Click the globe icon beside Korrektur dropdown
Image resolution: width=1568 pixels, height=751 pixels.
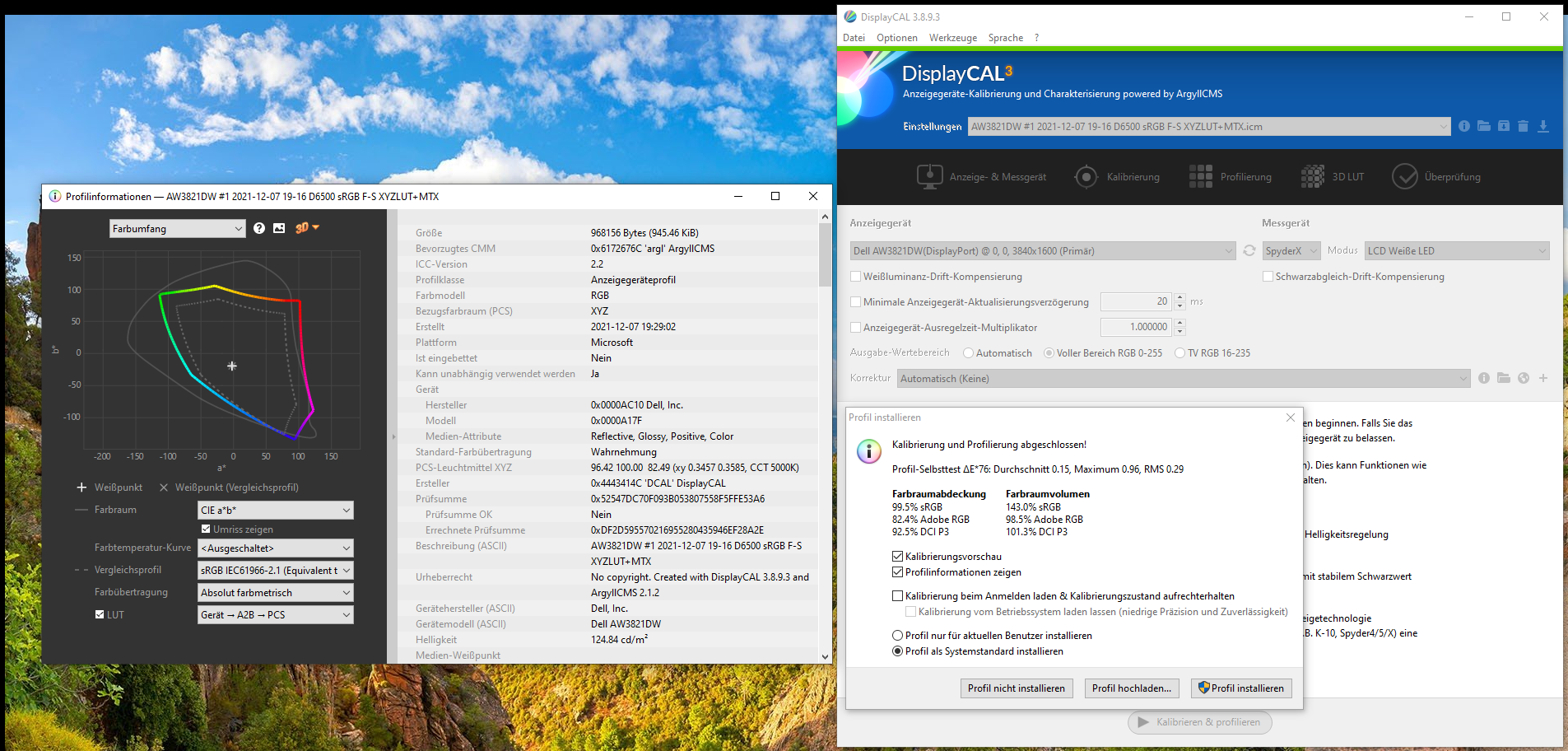point(1524,378)
